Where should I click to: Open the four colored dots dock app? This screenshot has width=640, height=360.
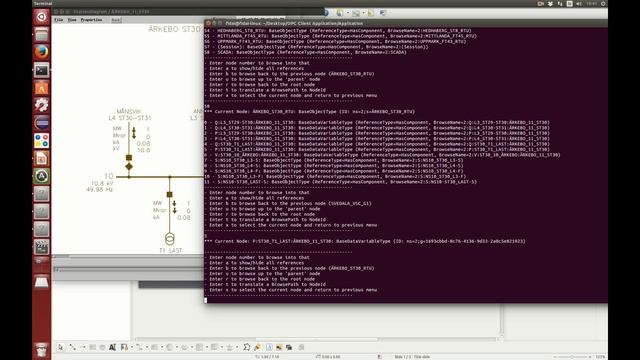click(41, 141)
